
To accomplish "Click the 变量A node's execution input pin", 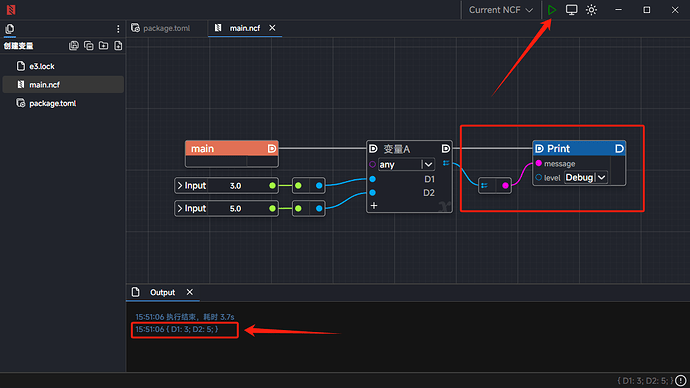I will 373,149.
